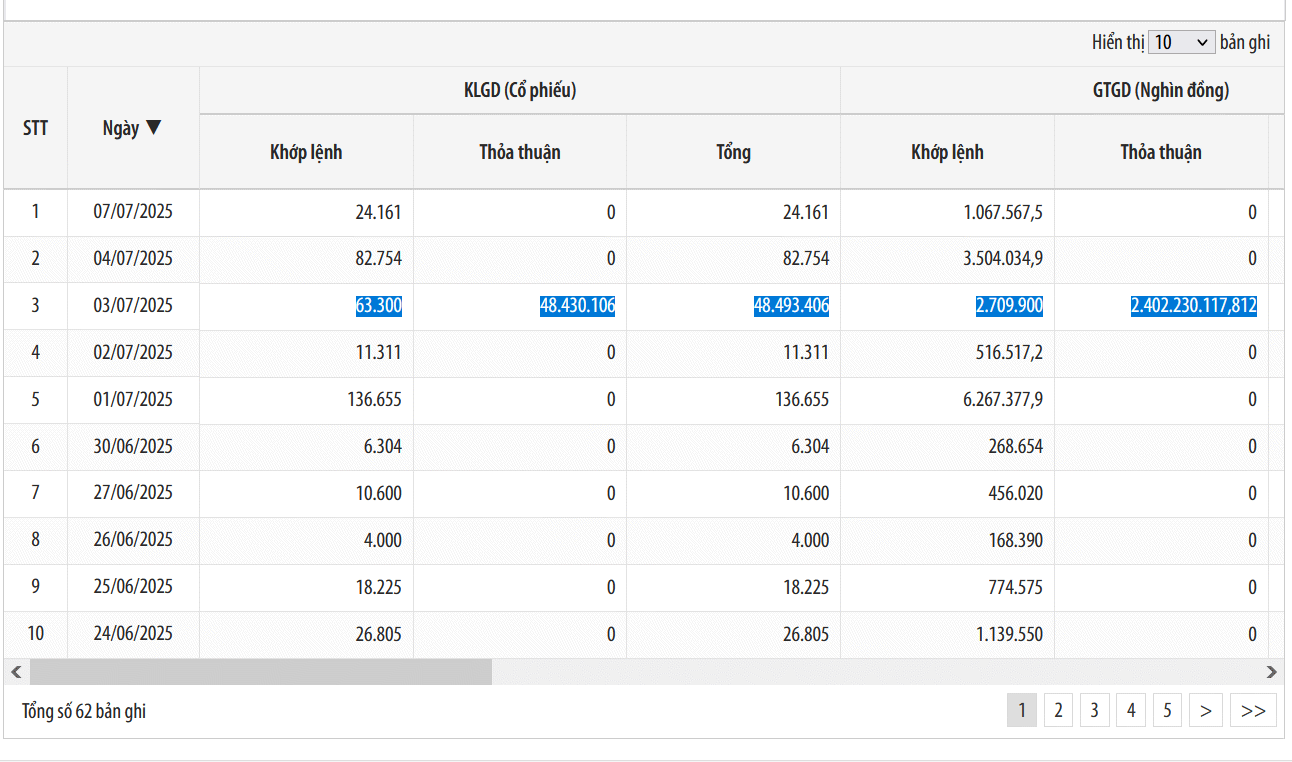Go to page 4
The image size is (1292, 762).
1131,711
